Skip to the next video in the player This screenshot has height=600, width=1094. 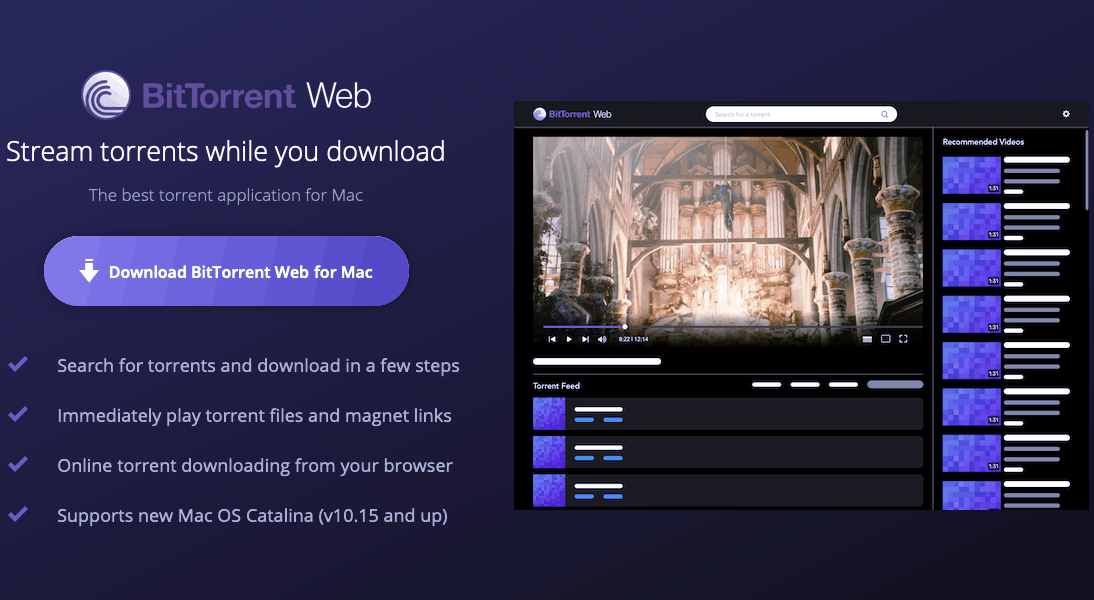point(585,339)
